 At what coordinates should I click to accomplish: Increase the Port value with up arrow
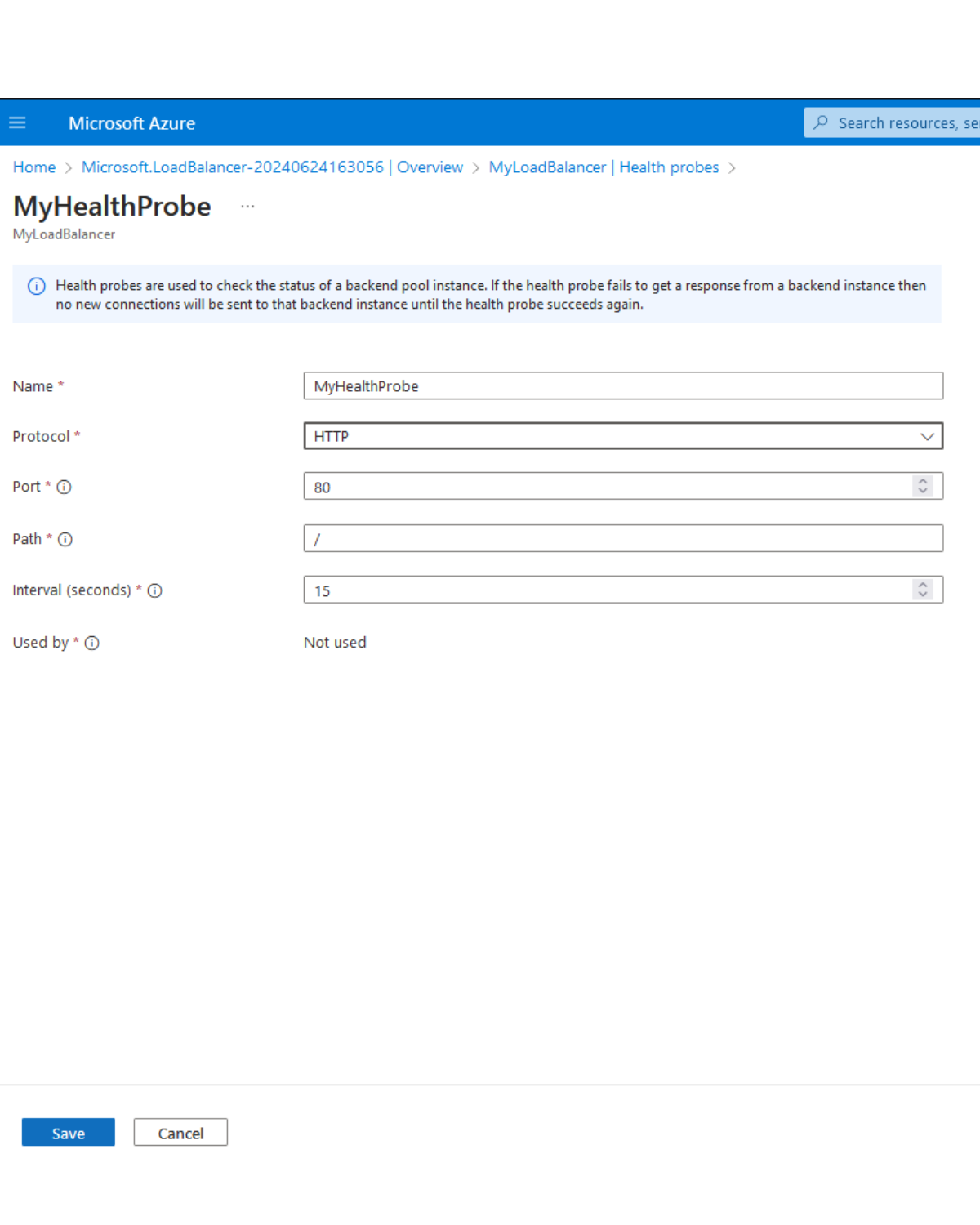(923, 480)
